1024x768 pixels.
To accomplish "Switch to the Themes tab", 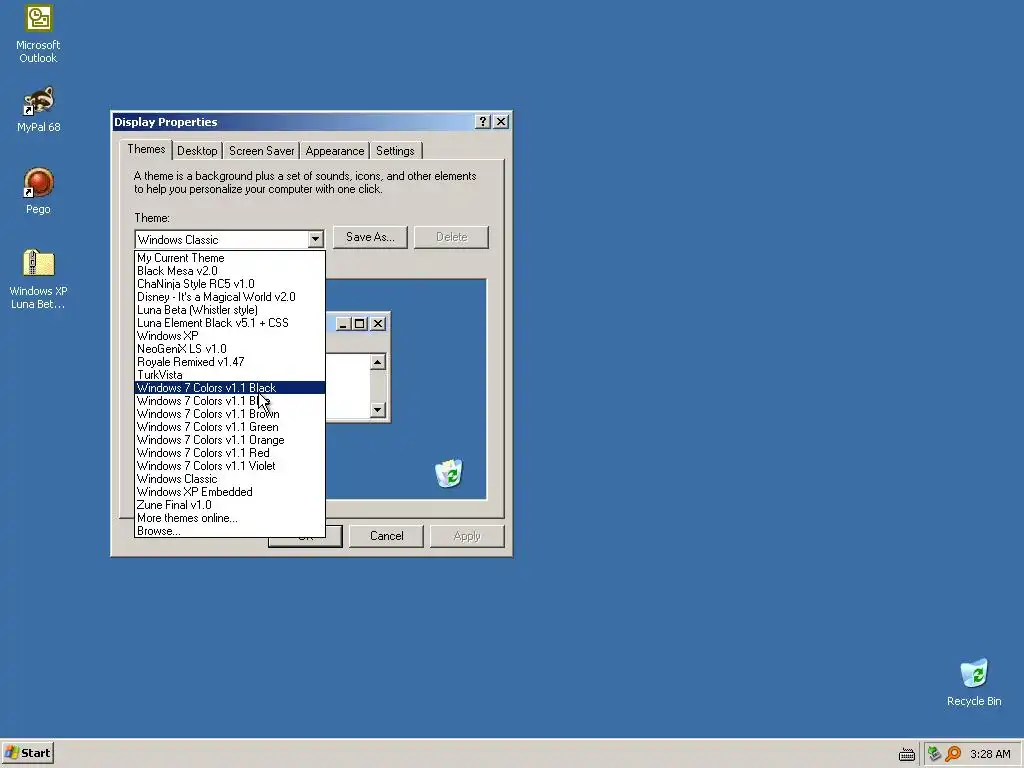I will (146, 149).
